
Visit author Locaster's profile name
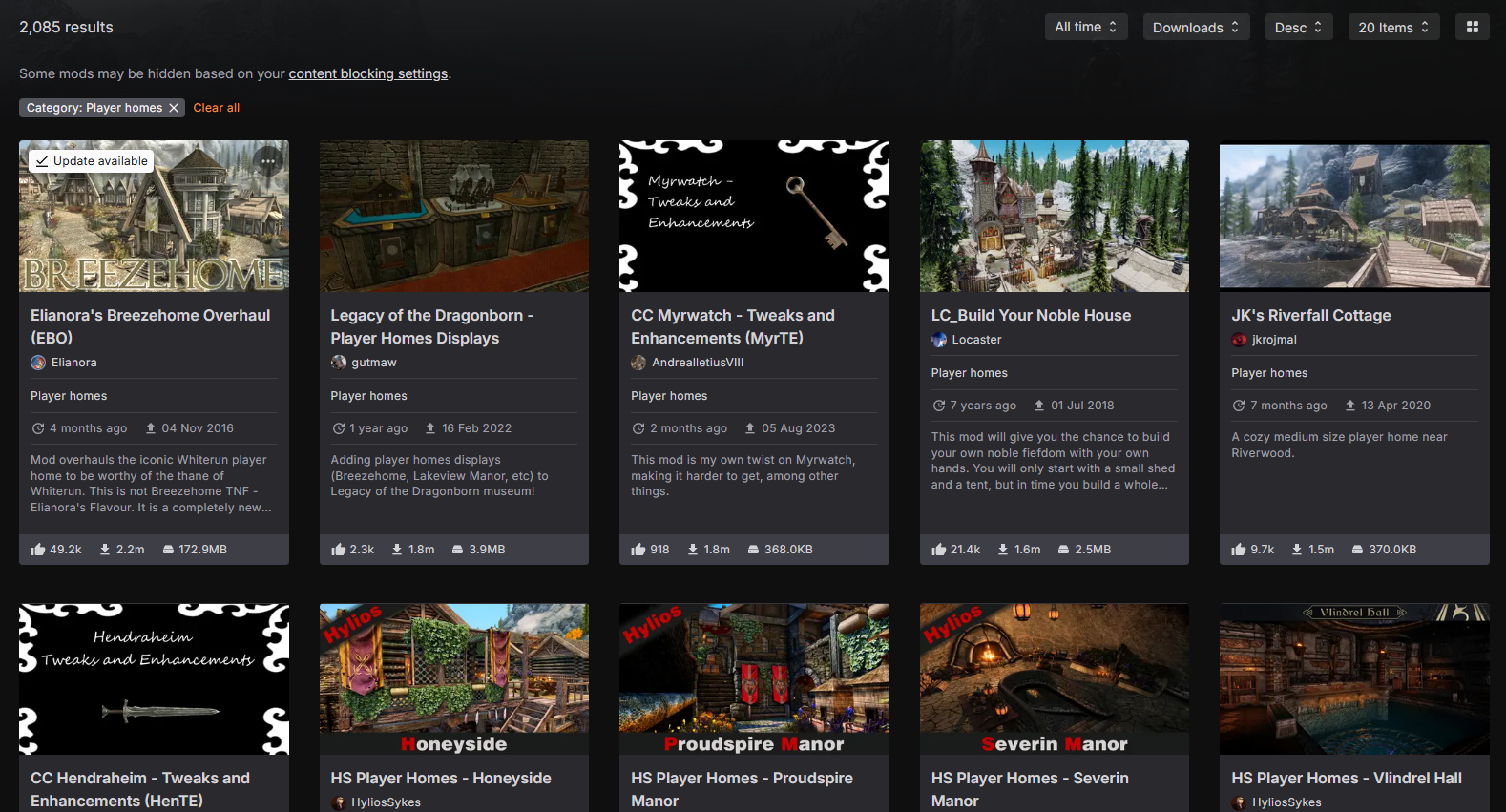pos(976,340)
